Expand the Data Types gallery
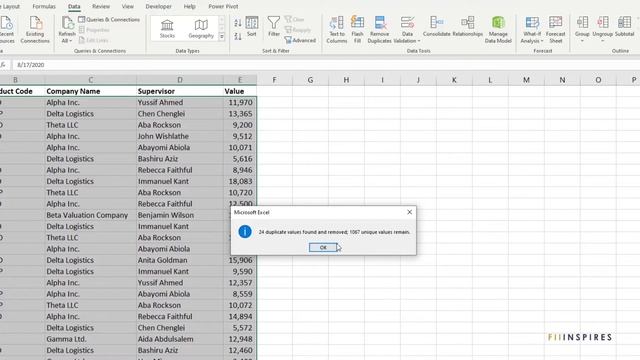Image resolution: width=640 pixels, height=360 pixels. 222,37
